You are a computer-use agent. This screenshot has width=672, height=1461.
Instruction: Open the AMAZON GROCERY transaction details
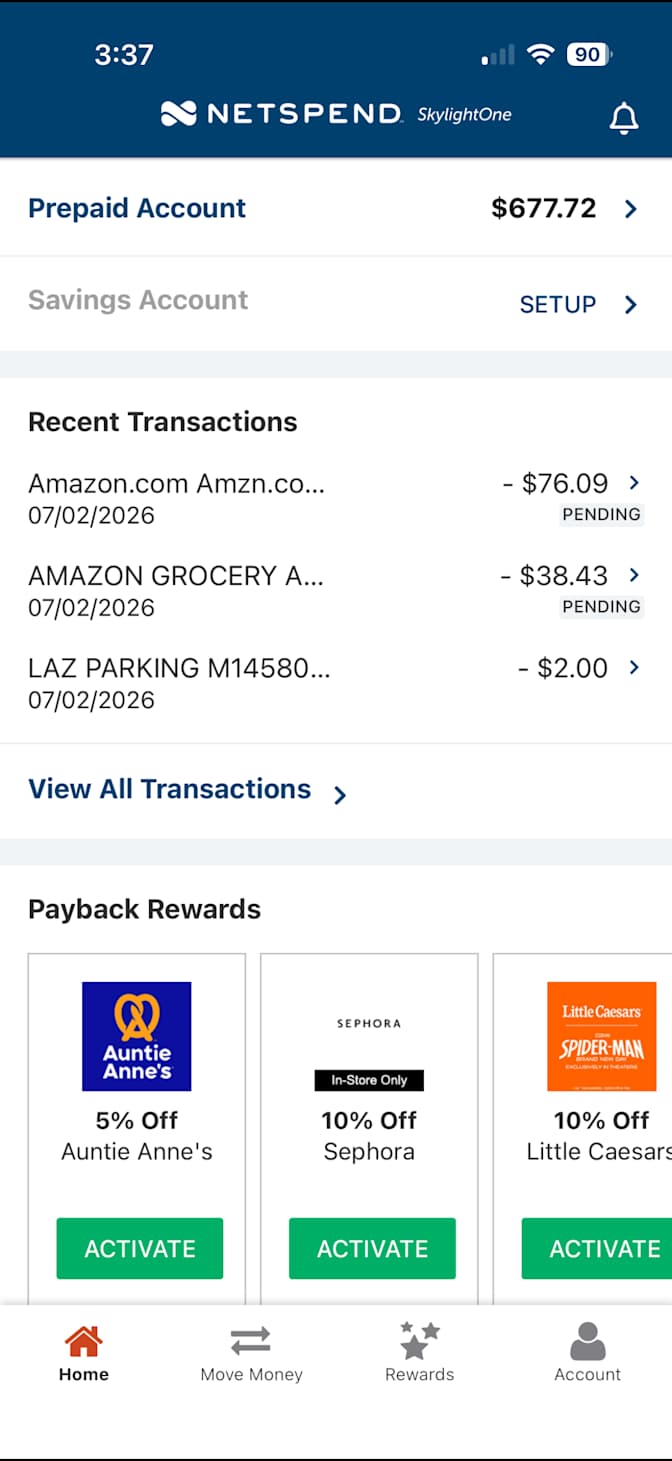click(336, 591)
